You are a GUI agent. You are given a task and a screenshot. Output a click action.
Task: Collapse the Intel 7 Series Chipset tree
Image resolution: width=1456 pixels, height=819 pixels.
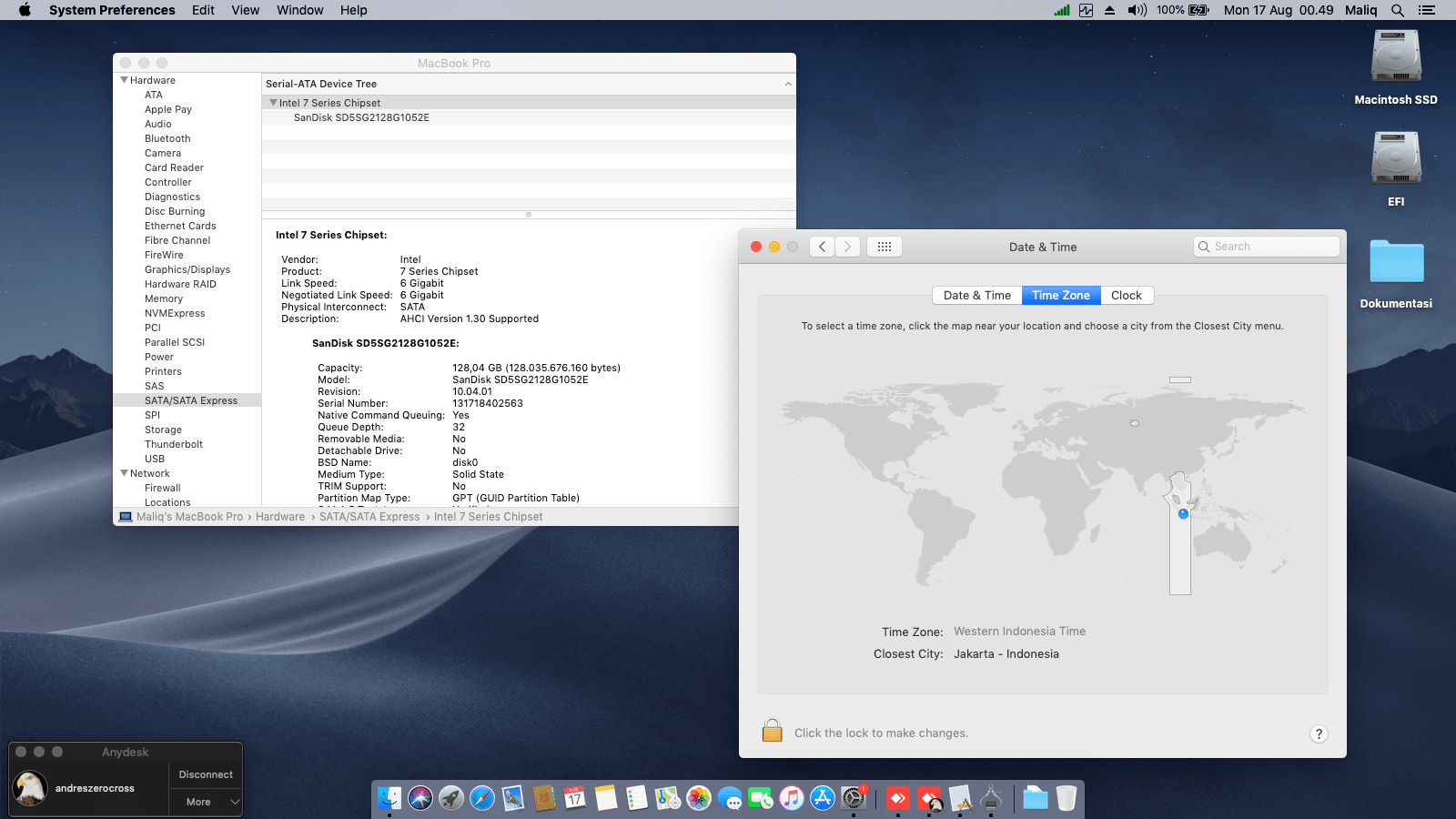click(273, 103)
